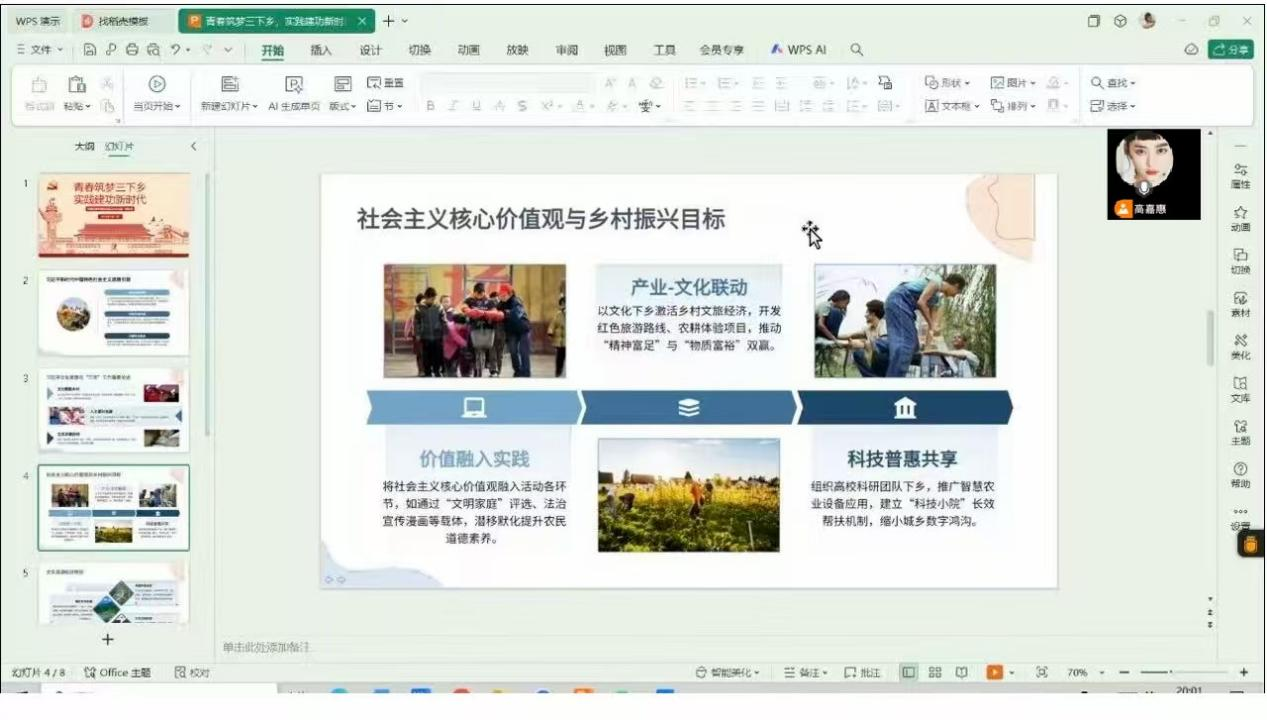
Task: Switch to the 插入 ribbon tab
Action: coord(321,50)
